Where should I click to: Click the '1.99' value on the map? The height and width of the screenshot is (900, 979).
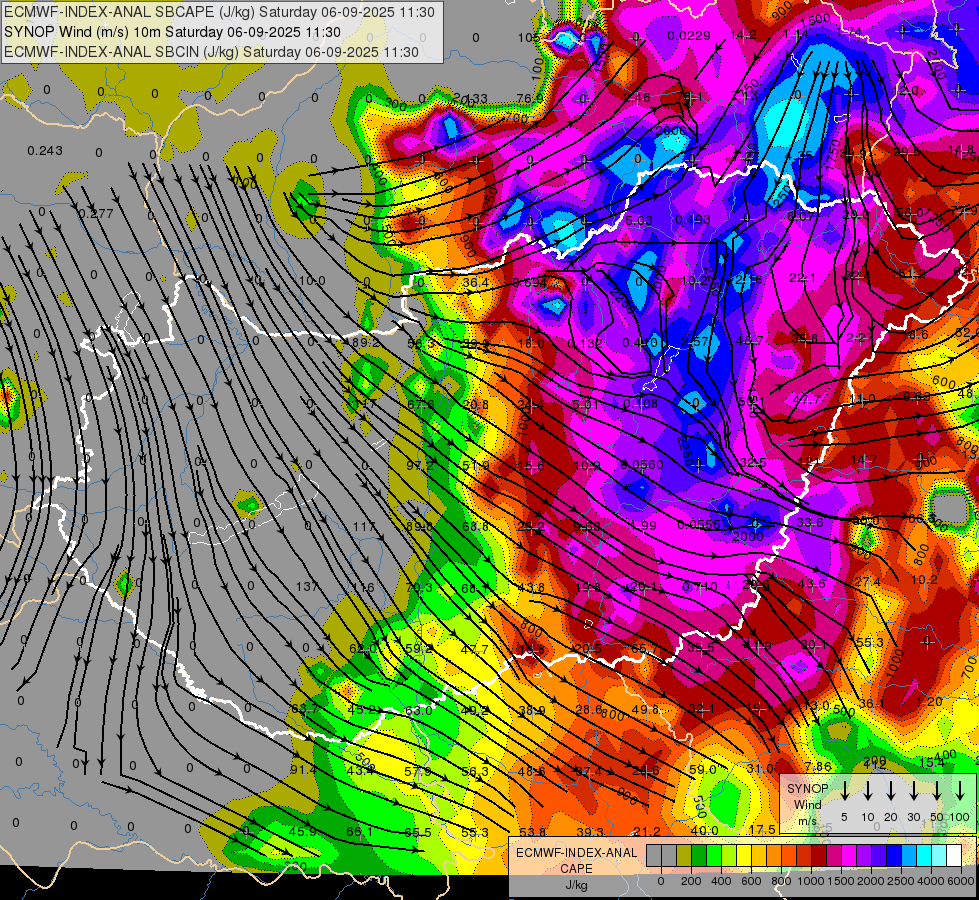pos(644,525)
